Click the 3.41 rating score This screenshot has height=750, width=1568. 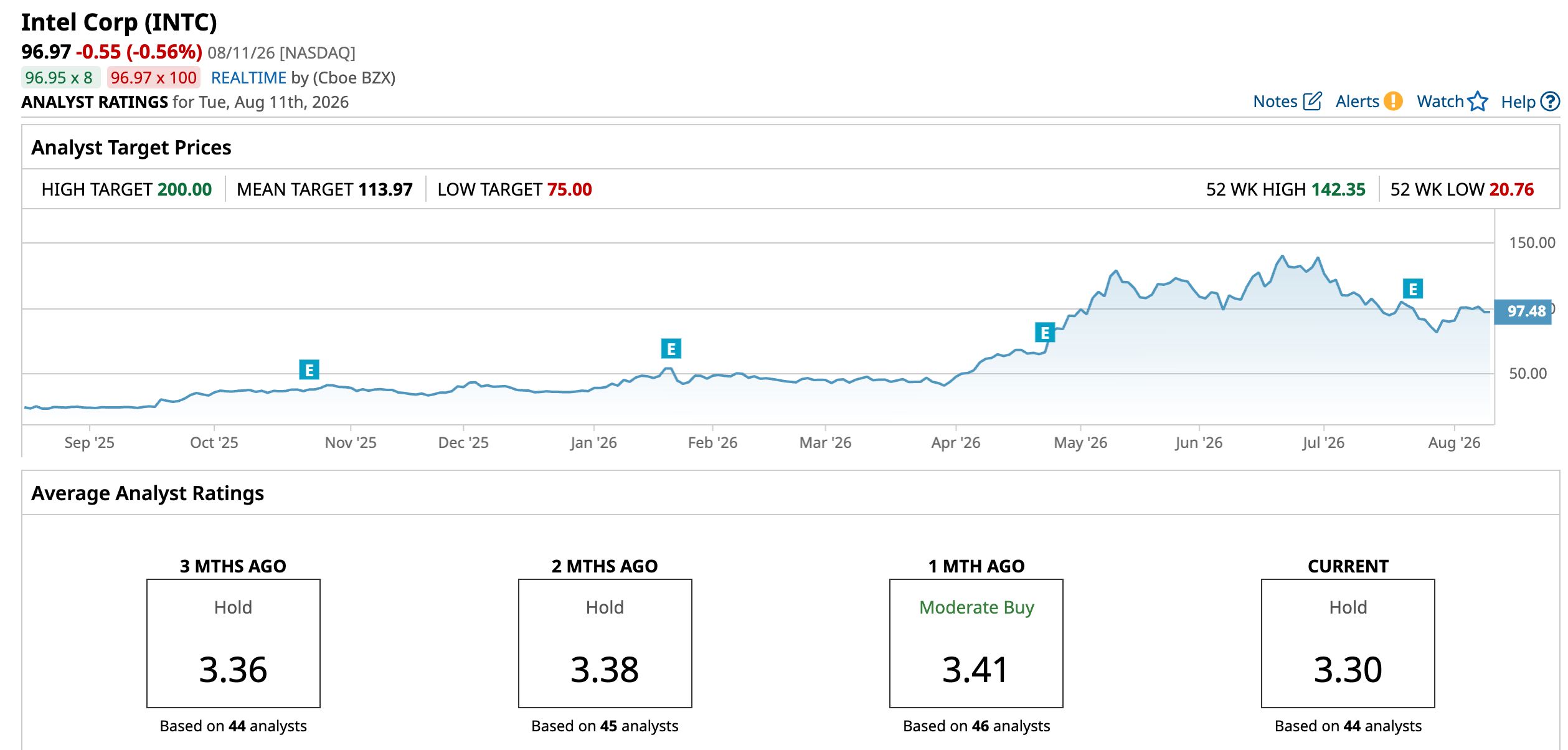975,670
